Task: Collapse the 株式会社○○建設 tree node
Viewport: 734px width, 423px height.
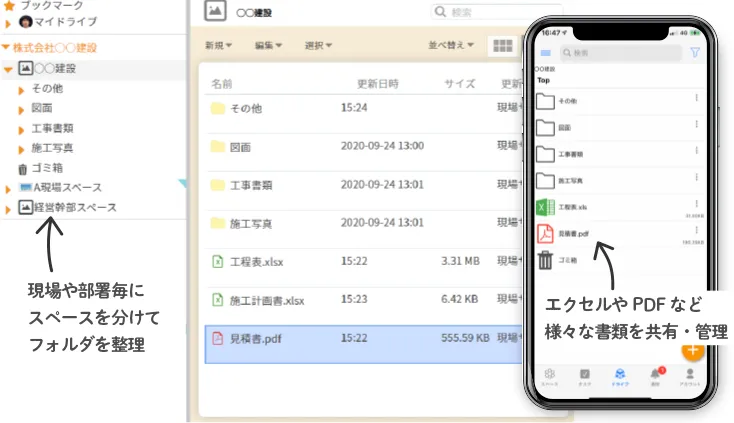Action: click(x=6, y=47)
